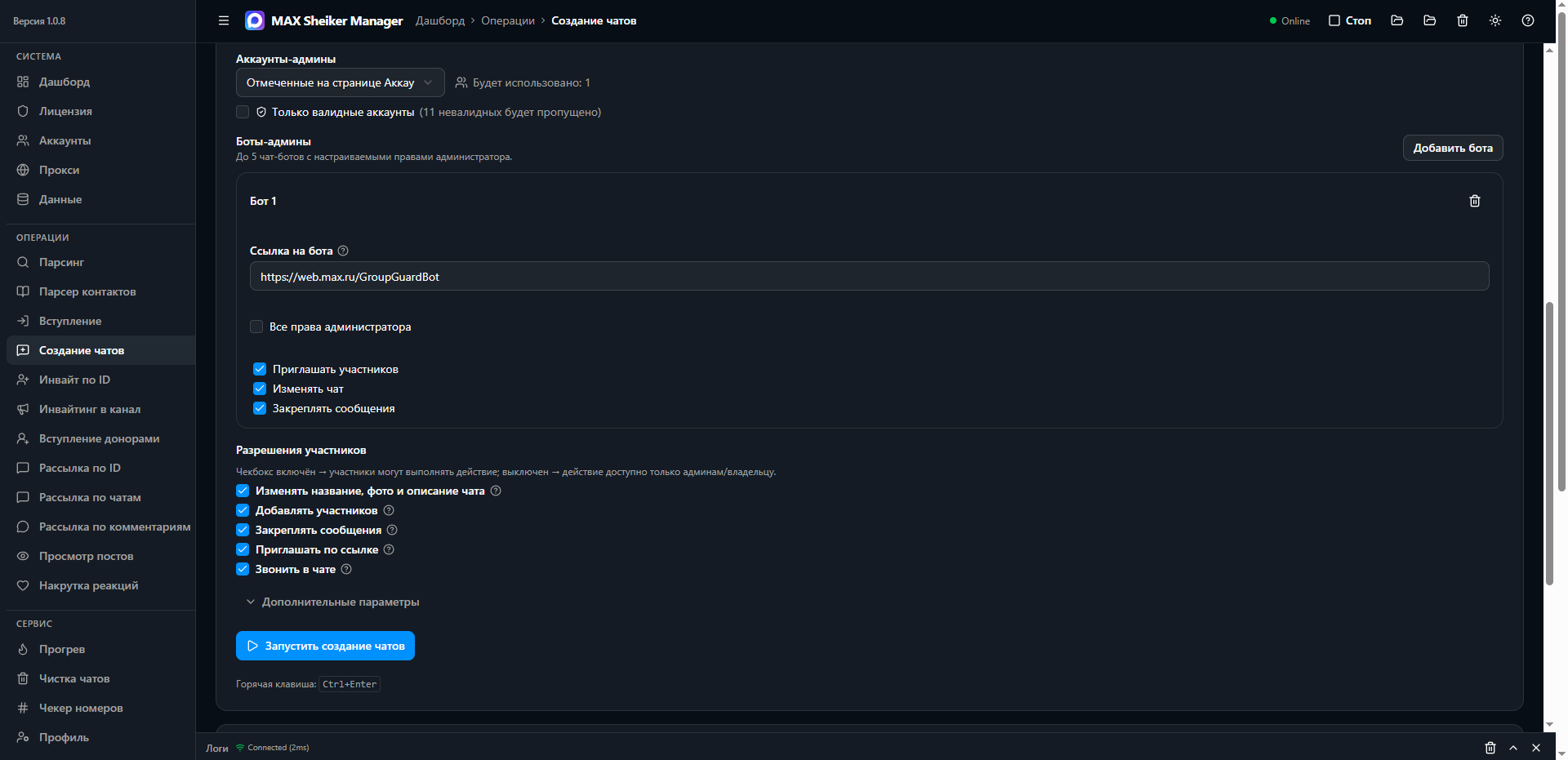The width and height of the screenshot is (1568, 760).
Task: Uncheck Изменять чат bot permission
Action: click(x=260, y=389)
